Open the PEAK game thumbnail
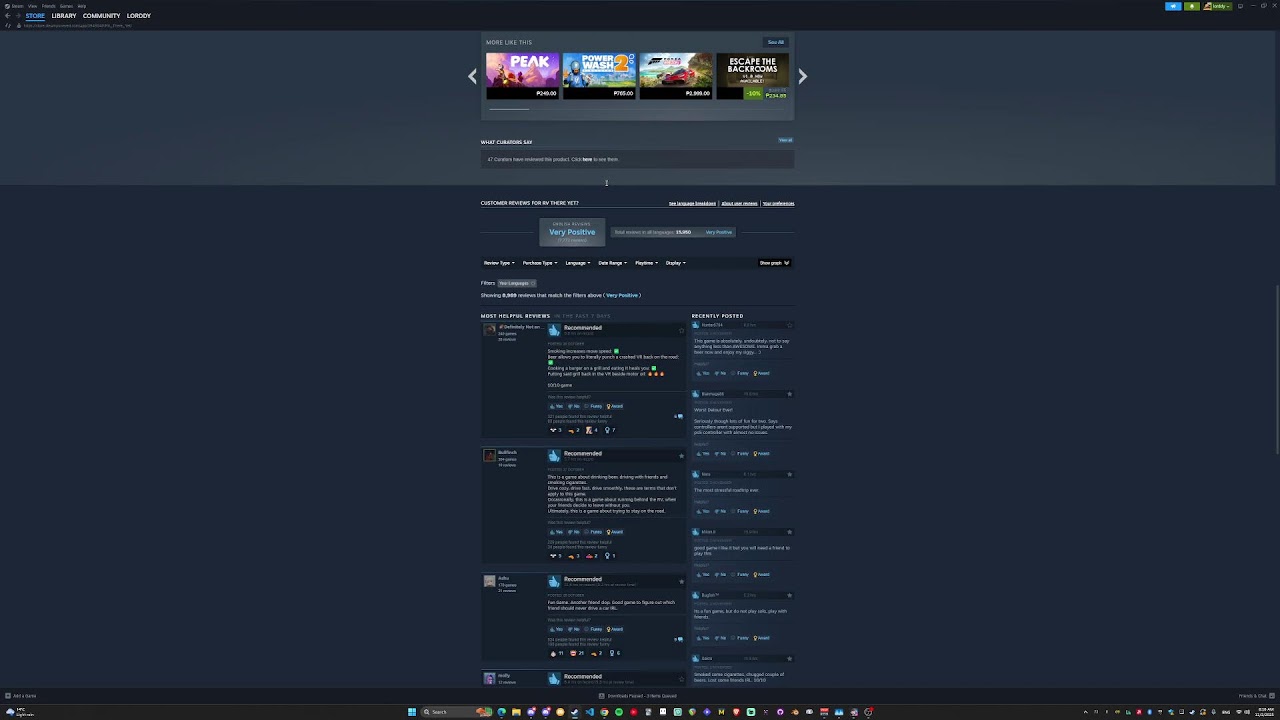Image resolution: width=1280 pixels, height=720 pixels. click(522, 70)
